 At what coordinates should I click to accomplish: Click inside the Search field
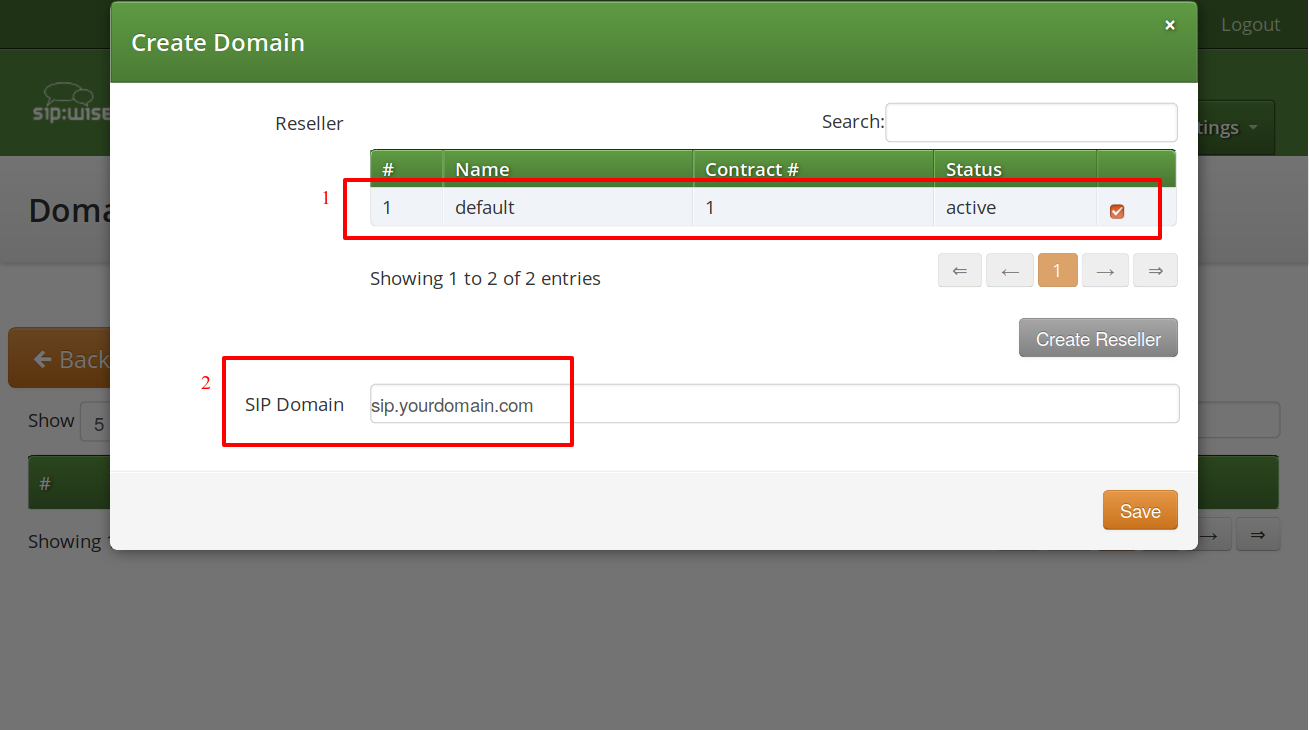1030,121
